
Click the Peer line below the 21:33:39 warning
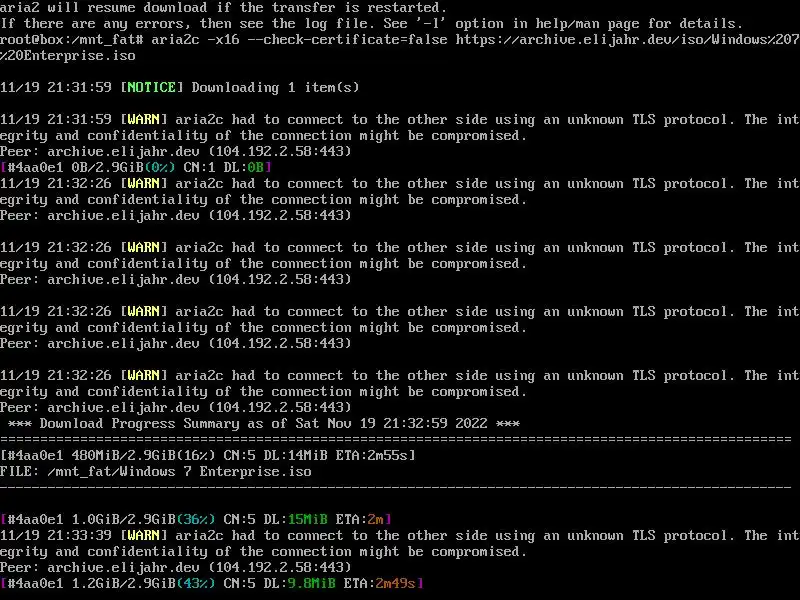point(176,567)
